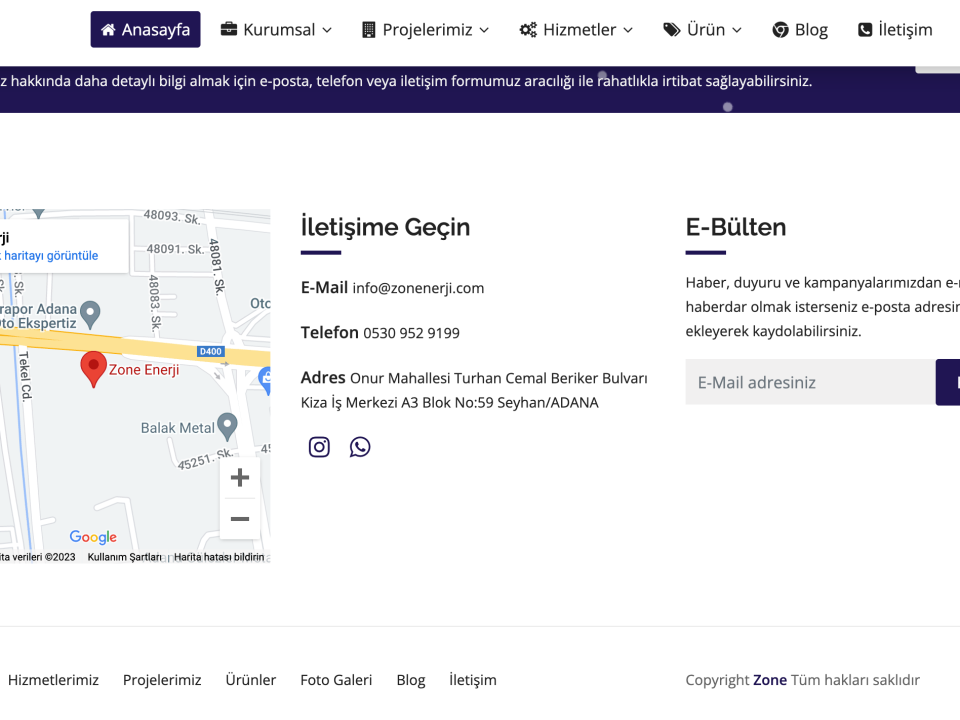Open İletişim page from top navbar
This screenshot has width=960, height=720.
coord(895,29)
